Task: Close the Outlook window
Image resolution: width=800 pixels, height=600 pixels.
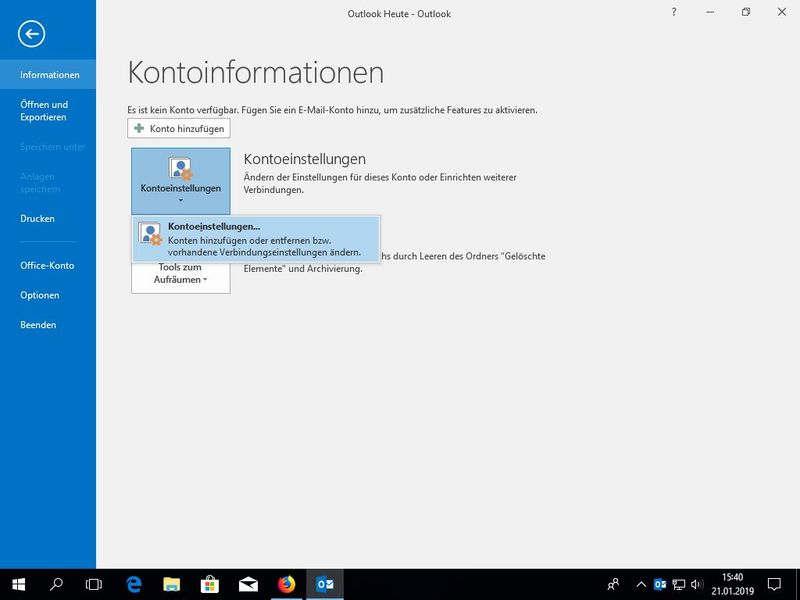Action: click(782, 12)
